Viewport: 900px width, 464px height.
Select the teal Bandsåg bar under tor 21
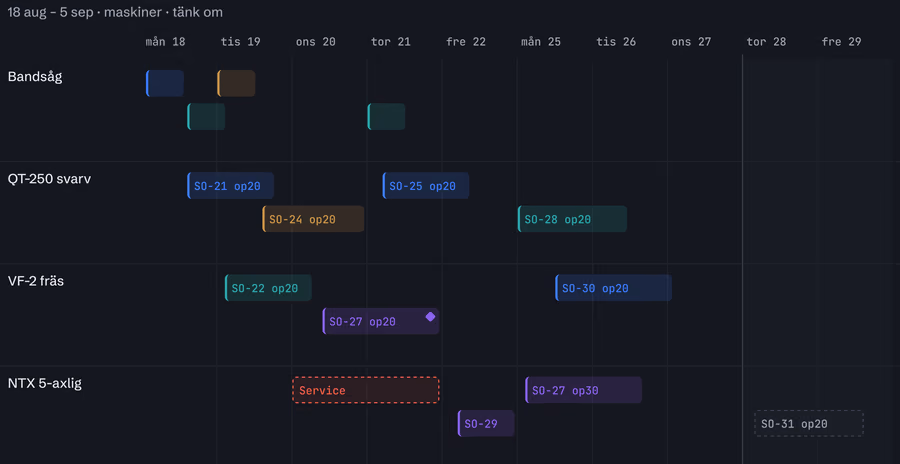pos(386,117)
